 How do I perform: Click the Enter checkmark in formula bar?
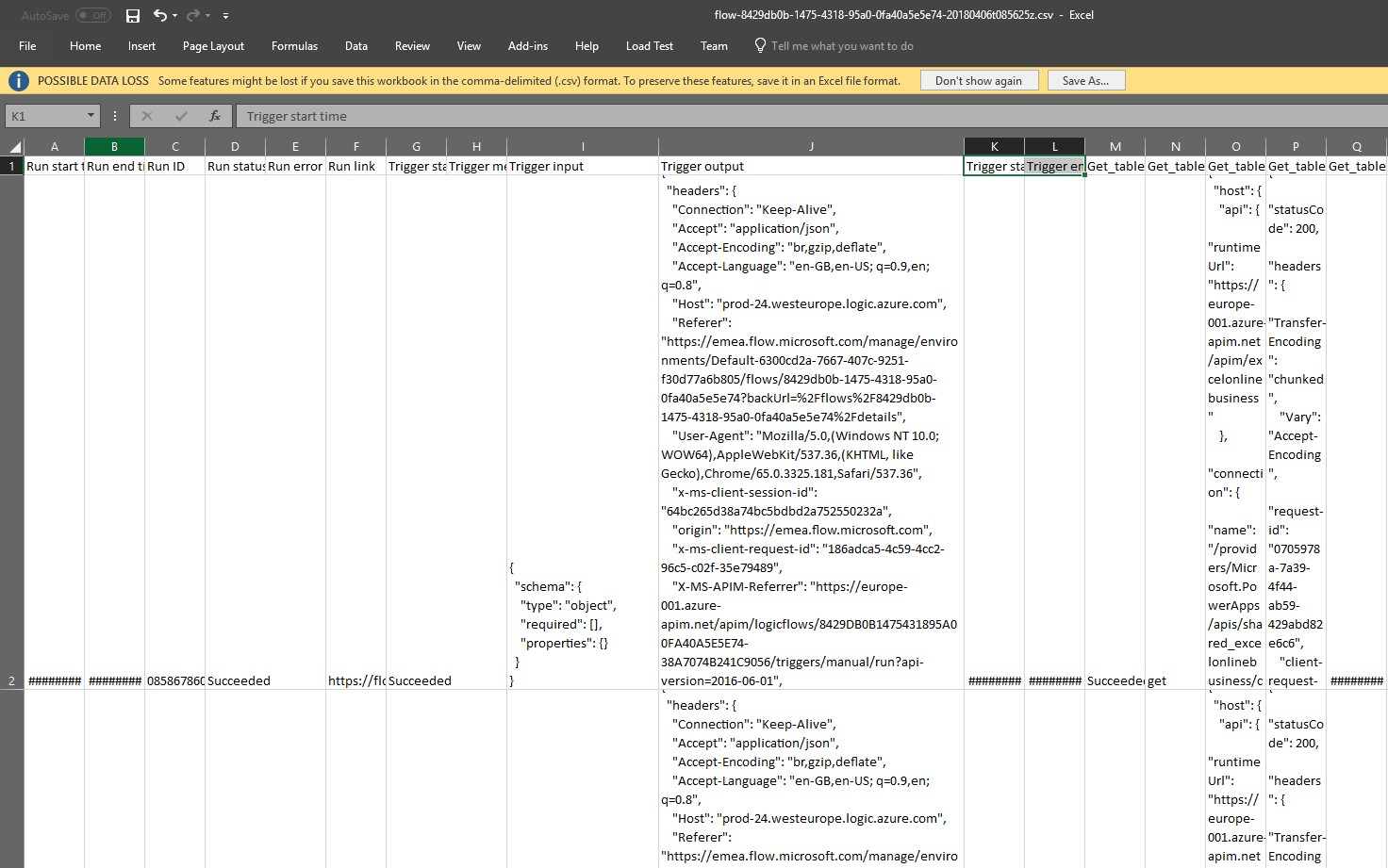pyautogui.click(x=181, y=116)
